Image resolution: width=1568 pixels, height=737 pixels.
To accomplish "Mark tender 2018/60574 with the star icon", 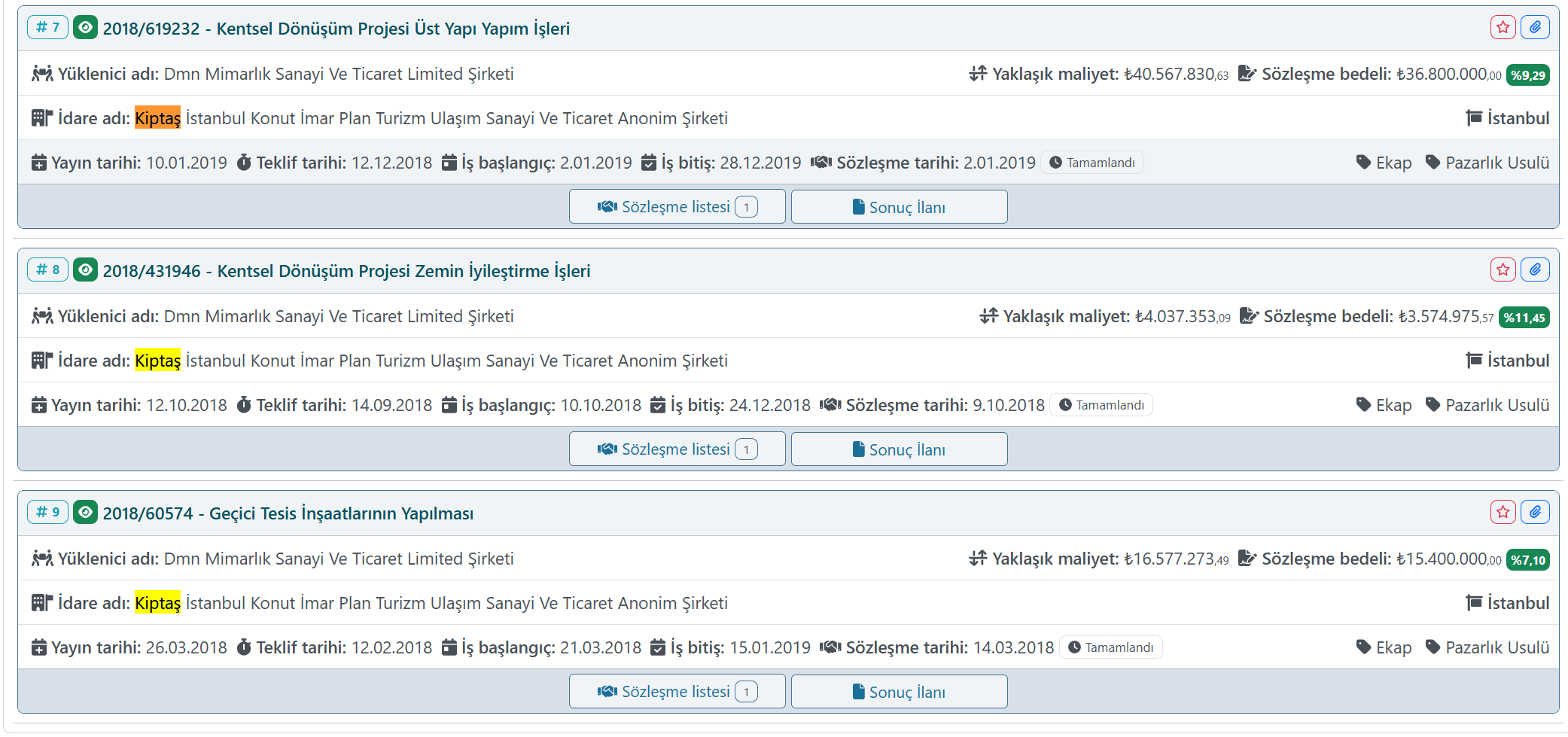I will (x=1503, y=513).
